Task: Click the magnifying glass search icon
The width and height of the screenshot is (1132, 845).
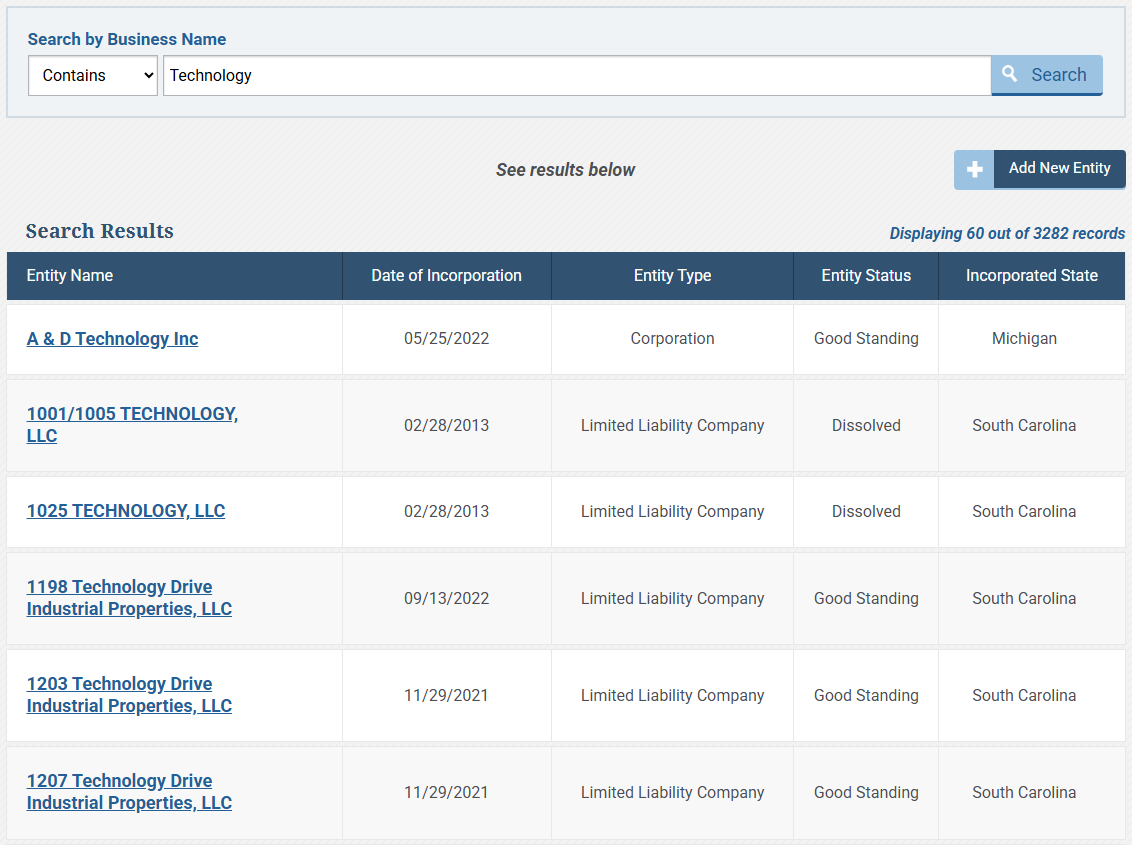Action: coord(1010,74)
